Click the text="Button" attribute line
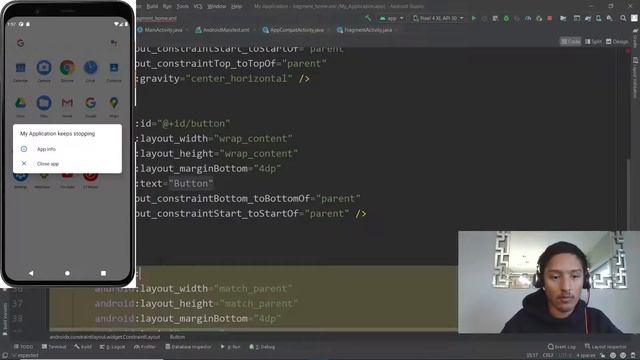This screenshot has width=640, height=360. tap(175, 184)
